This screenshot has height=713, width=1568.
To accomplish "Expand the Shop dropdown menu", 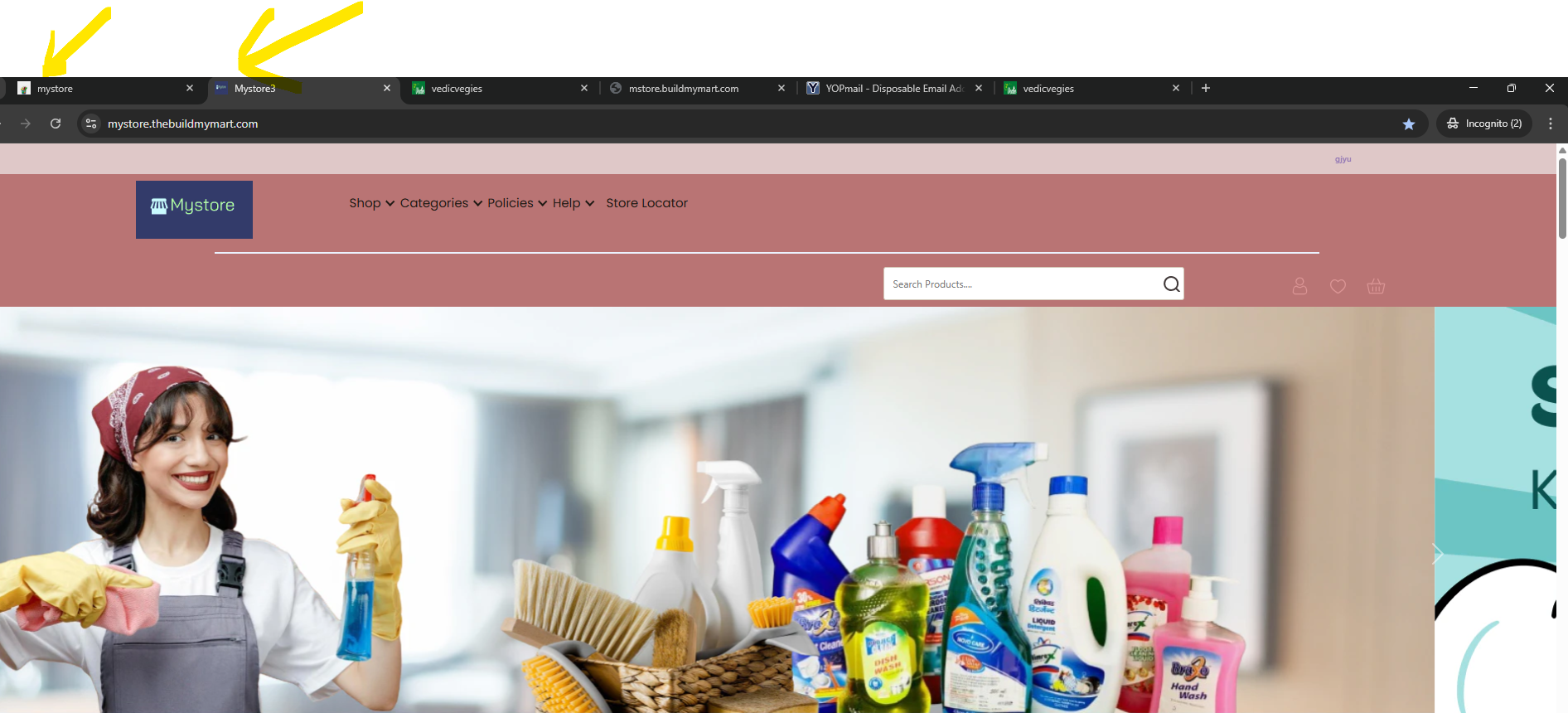I will tap(371, 203).
